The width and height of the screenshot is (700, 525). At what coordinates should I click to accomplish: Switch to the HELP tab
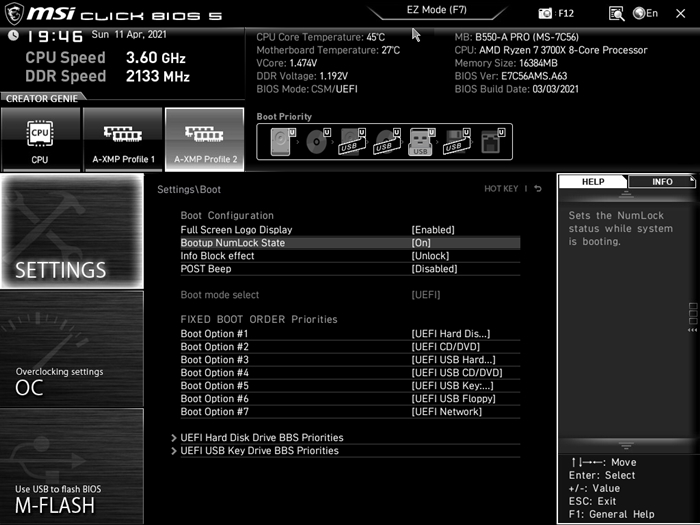coord(593,182)
